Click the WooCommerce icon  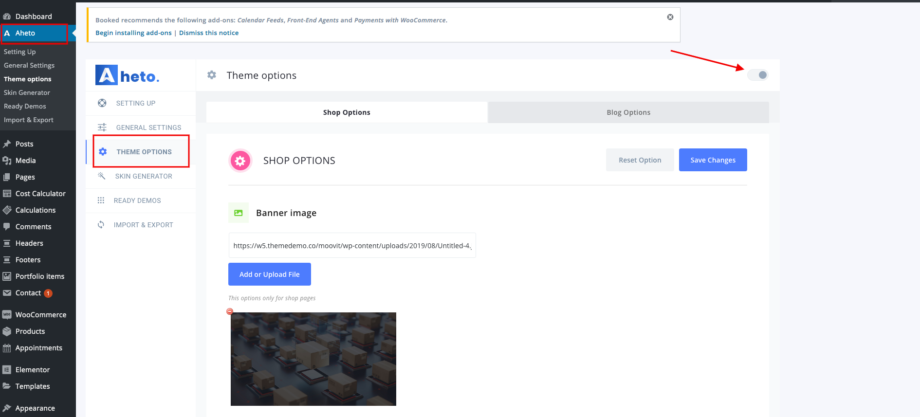point(7,314)
